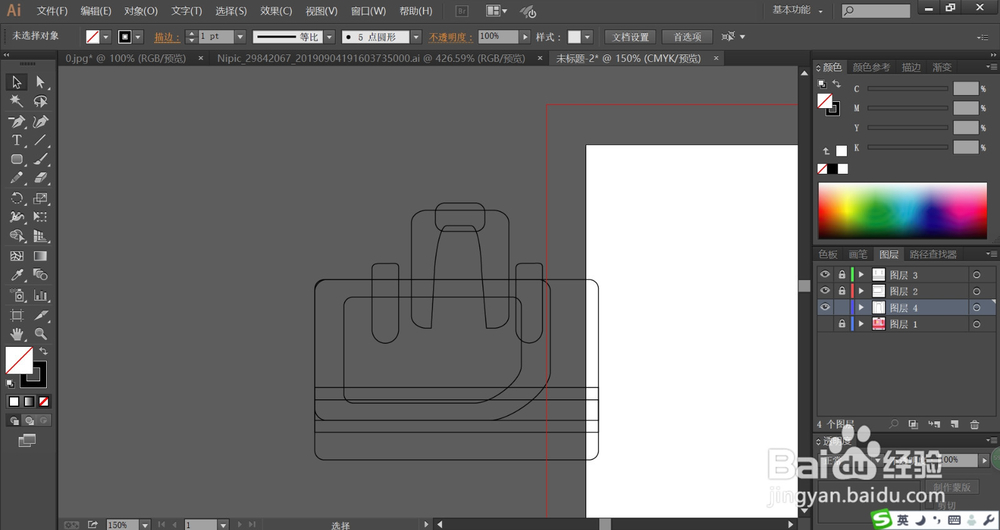Select the Scale tool
This screenshot has height=530, width=1000.
click(x=40, y=198)
